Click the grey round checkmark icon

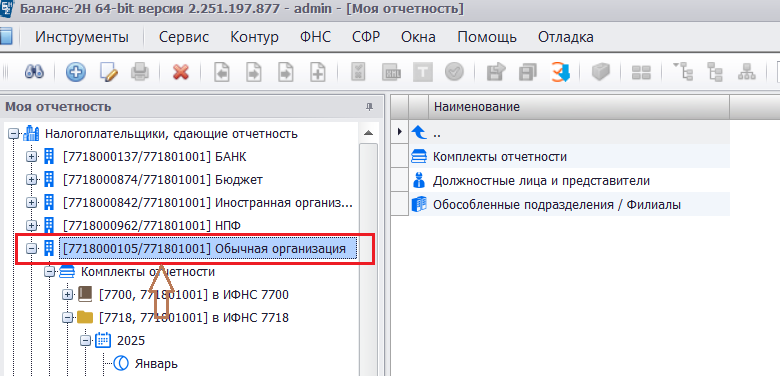(x=454, y=73)
